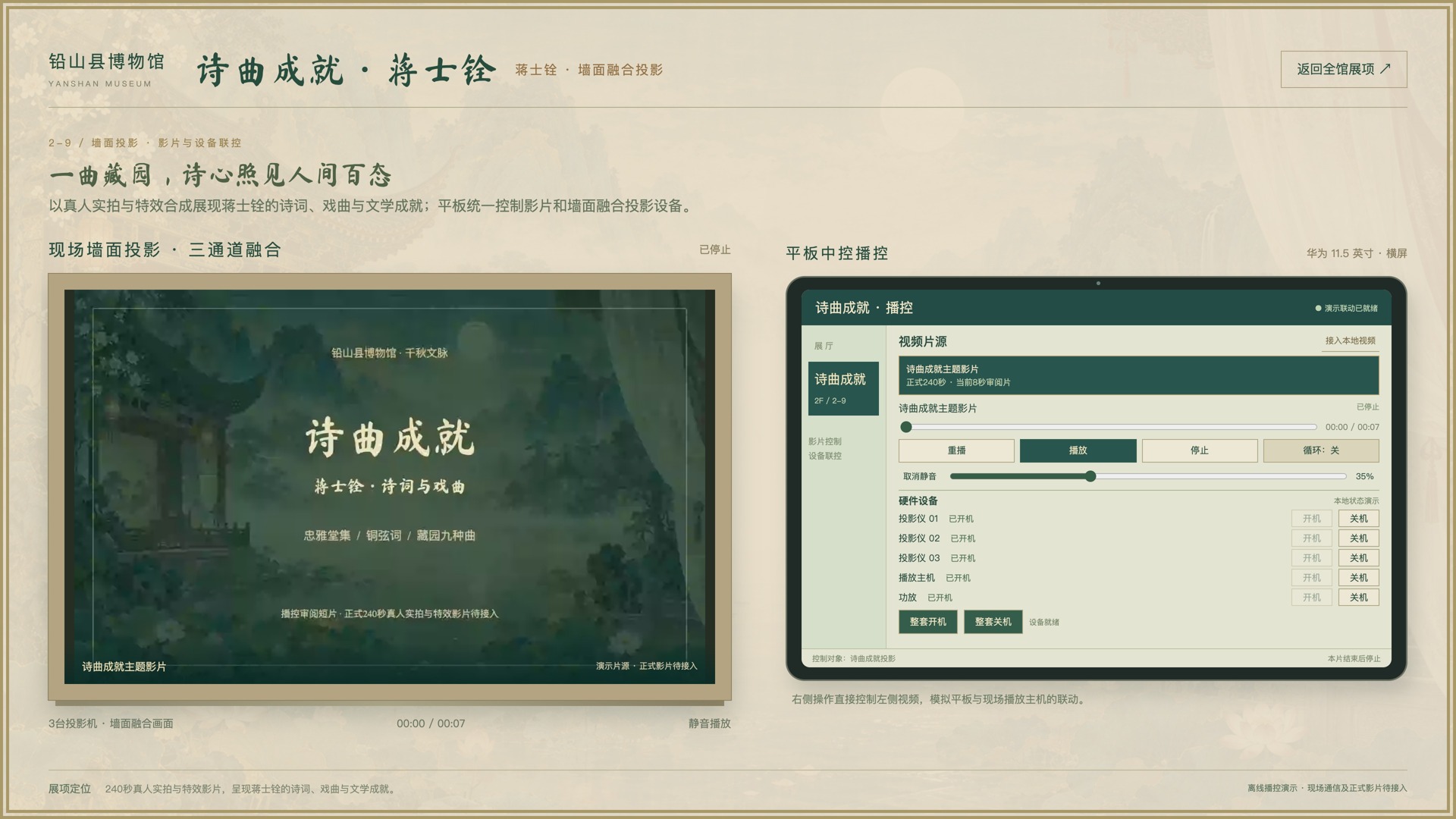Viewport: 1456px width, 819px height.
Task: Start the film with 播放 button
Action: coord(1078,450)
